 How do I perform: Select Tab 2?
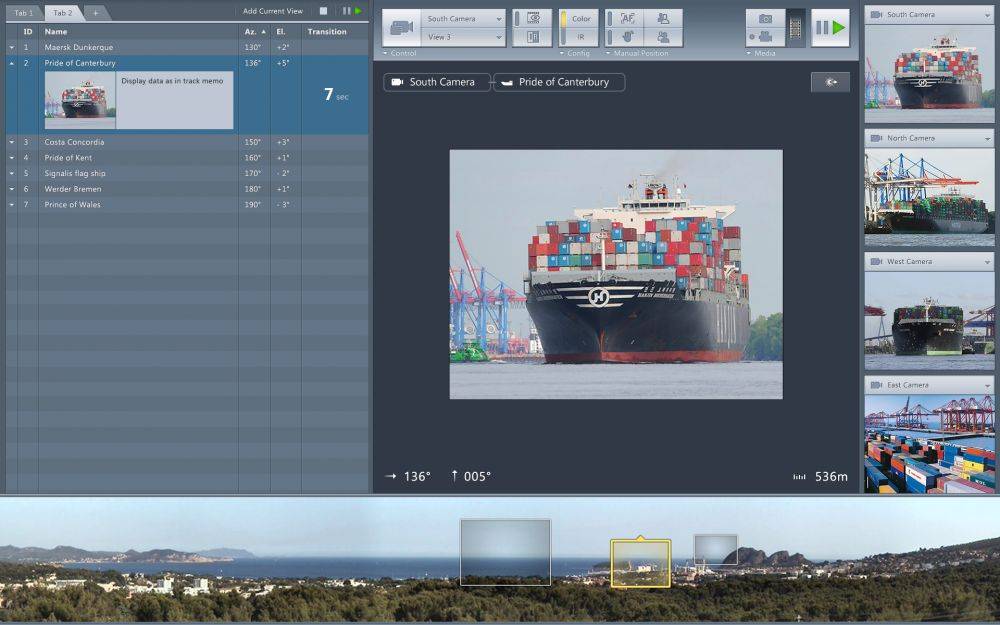click(62, 13)
